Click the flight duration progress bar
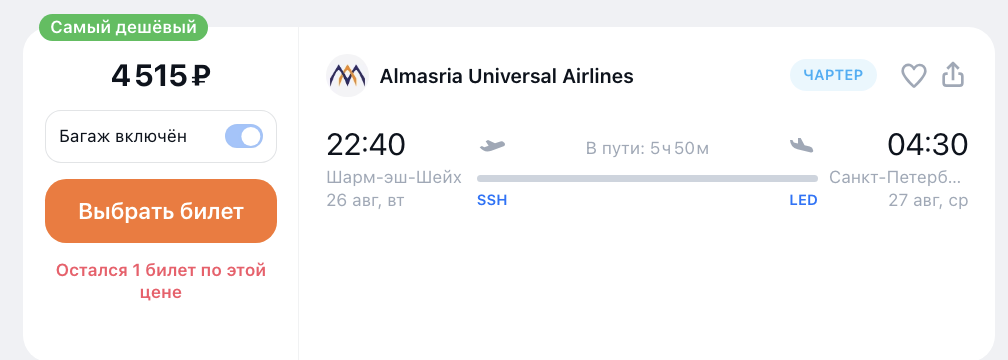This screenshot has width=1008, height=360. (647, 178)
